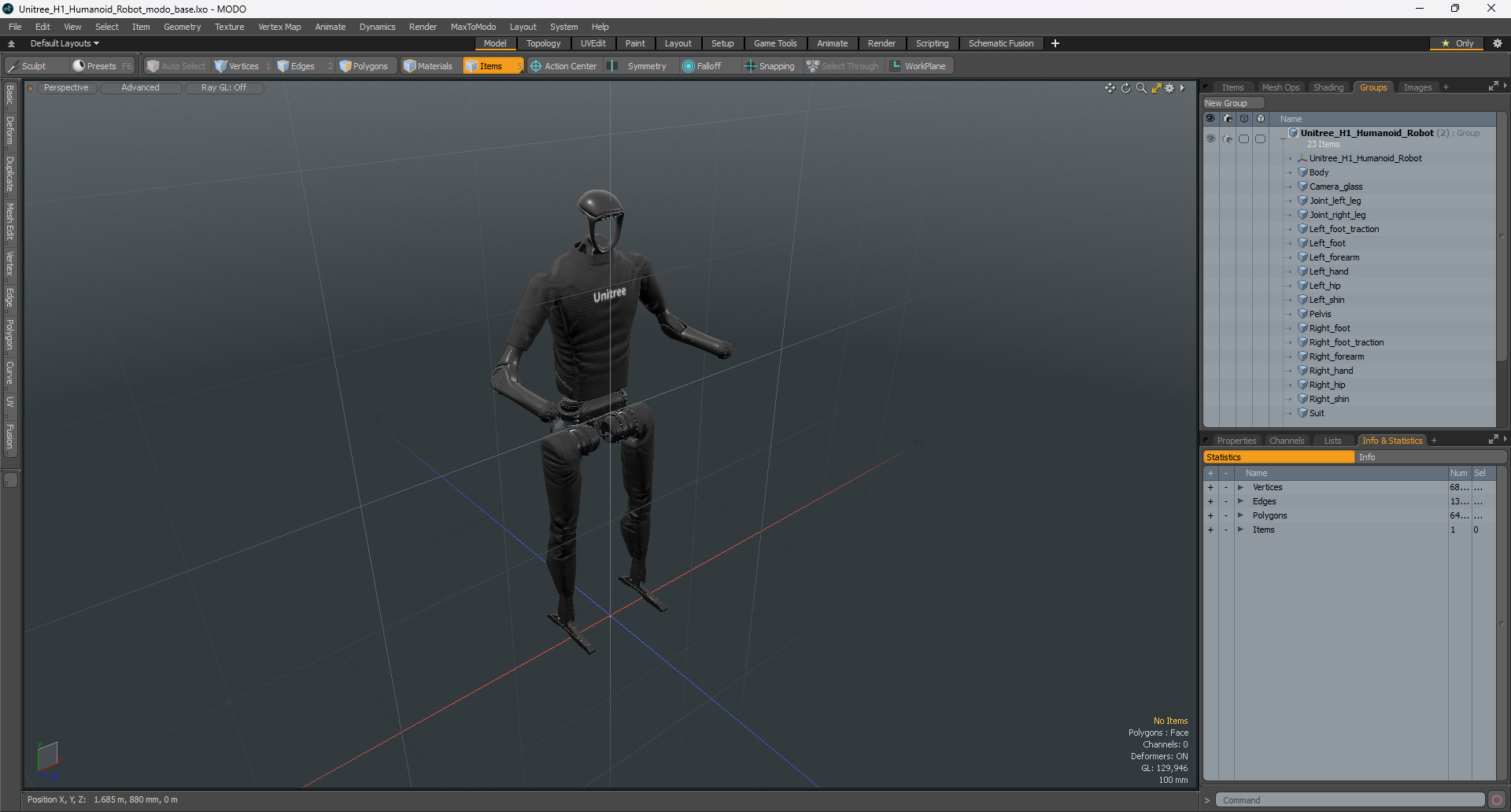Expand the Items statistics row
The width and height of the screenshot is (1511, 812).
[x=1240, y=530]
